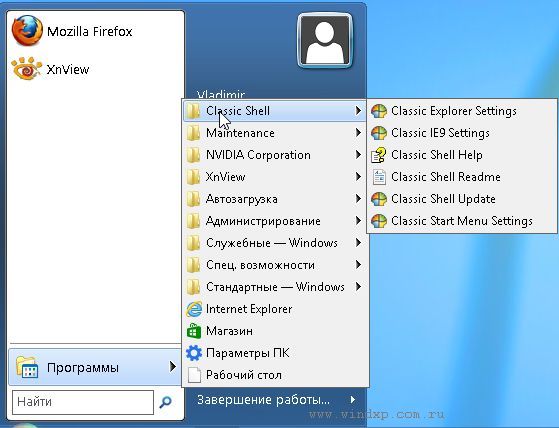Select the Спец. возможности folder label
The height and width of the screenshot is (428, 559).
tap(260, 265)
